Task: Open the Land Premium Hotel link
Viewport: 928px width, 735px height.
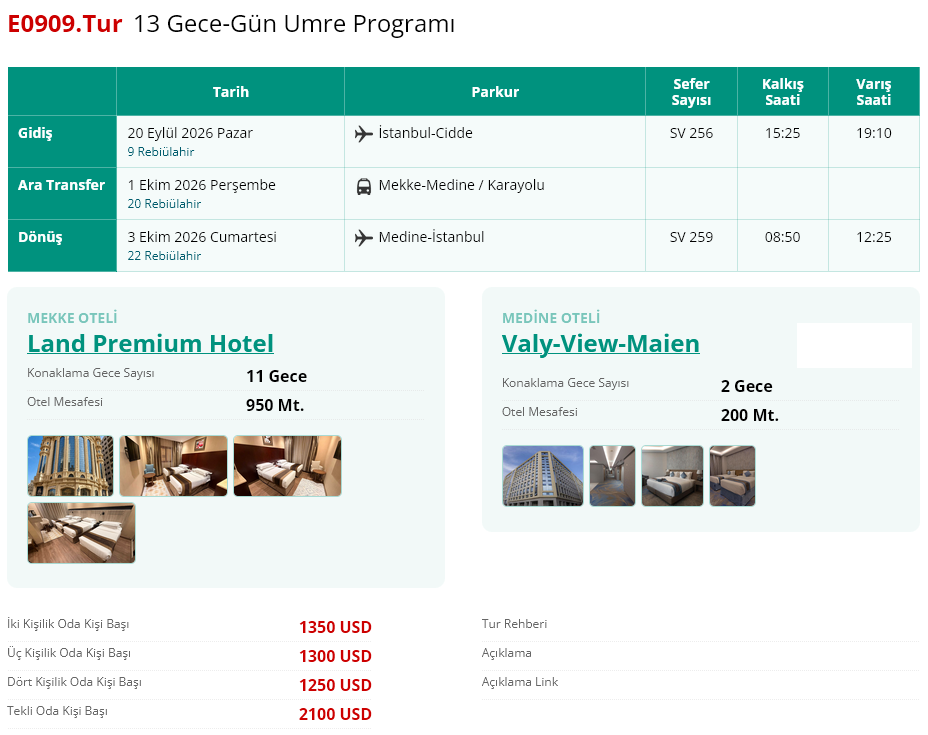Action: coord(150,343)
